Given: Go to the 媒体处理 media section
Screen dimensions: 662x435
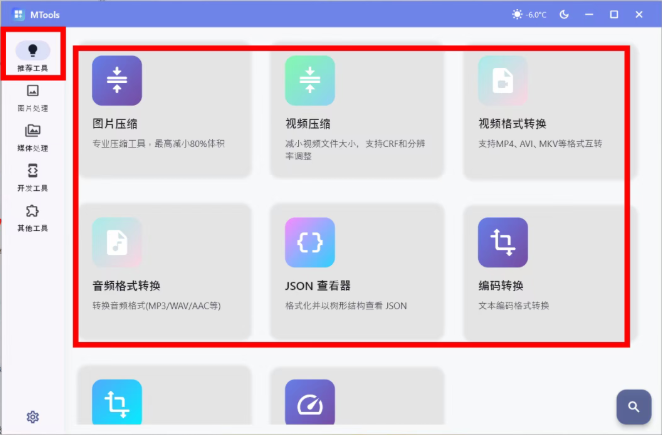Looking at the screenshot, I should coord(32,136).
